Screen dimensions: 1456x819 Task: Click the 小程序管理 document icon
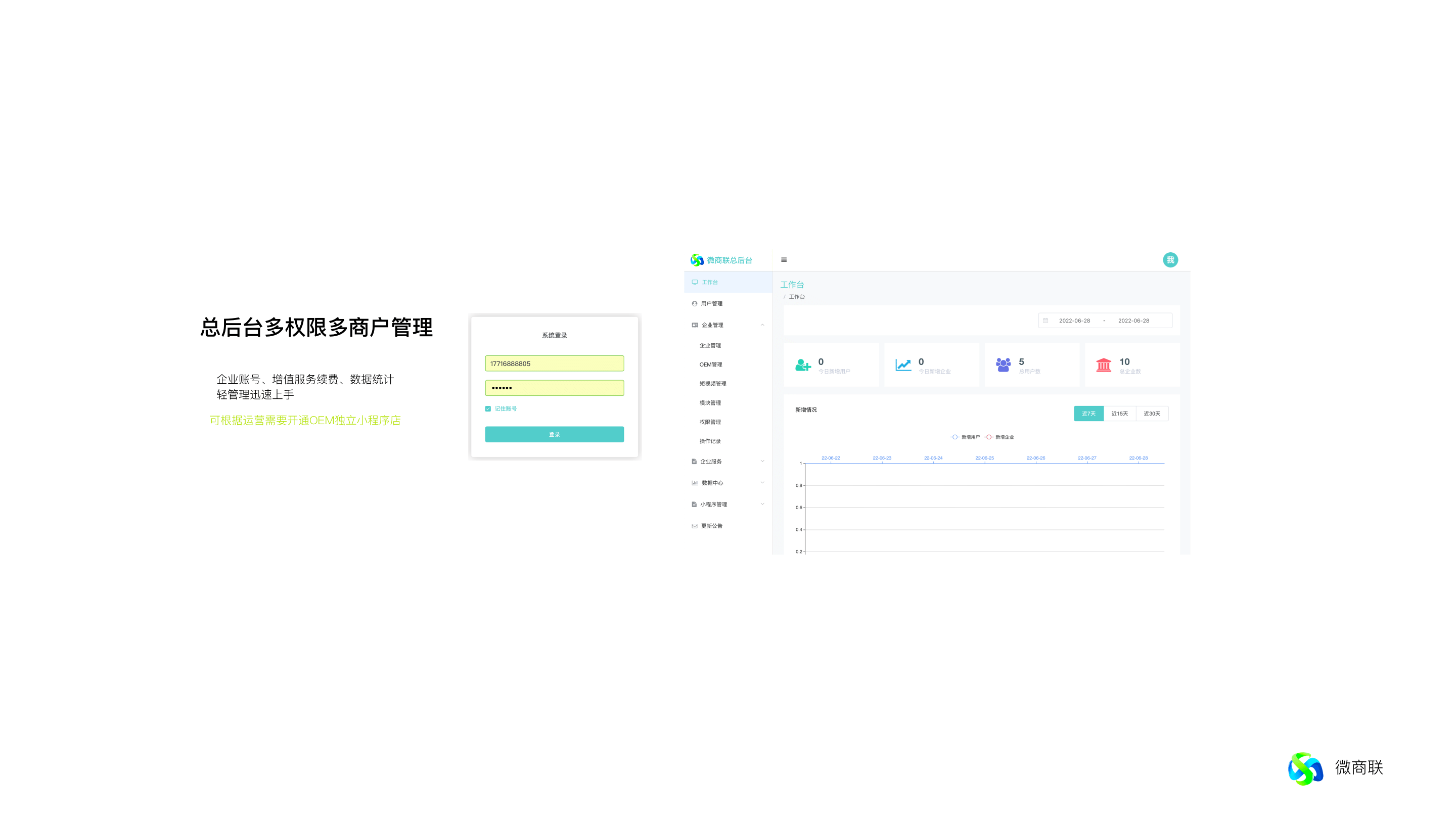coord(694,504)
